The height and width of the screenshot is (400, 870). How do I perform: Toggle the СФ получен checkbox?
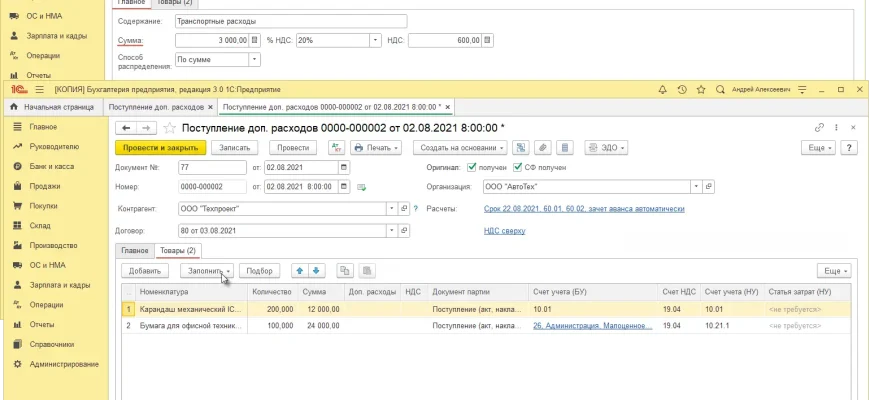pyautogui.click(x=517, y=167)
